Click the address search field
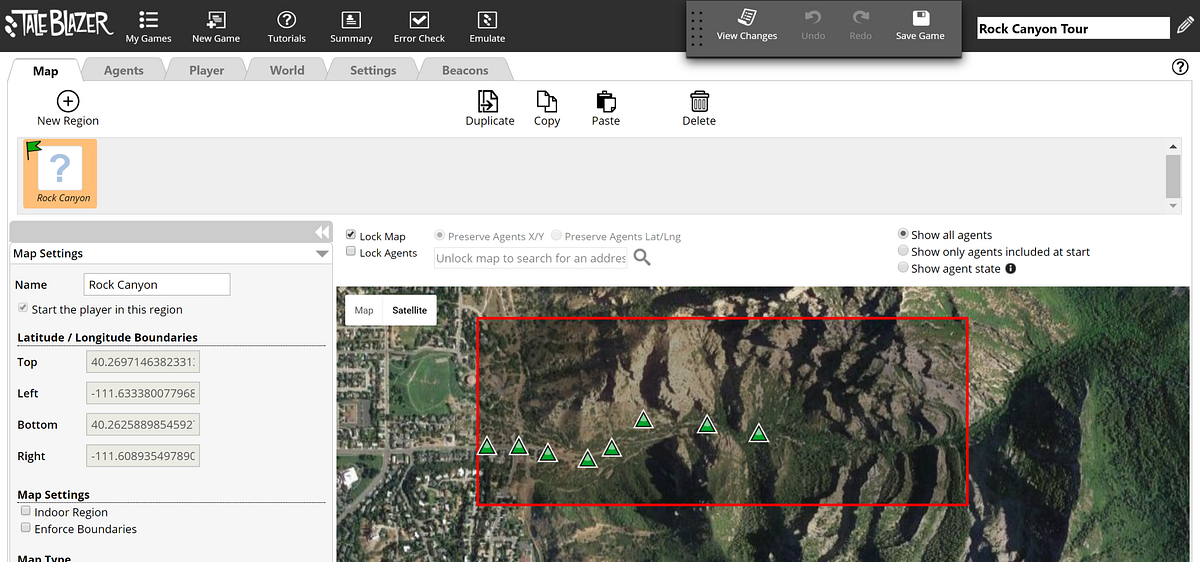 coord(531,258)
